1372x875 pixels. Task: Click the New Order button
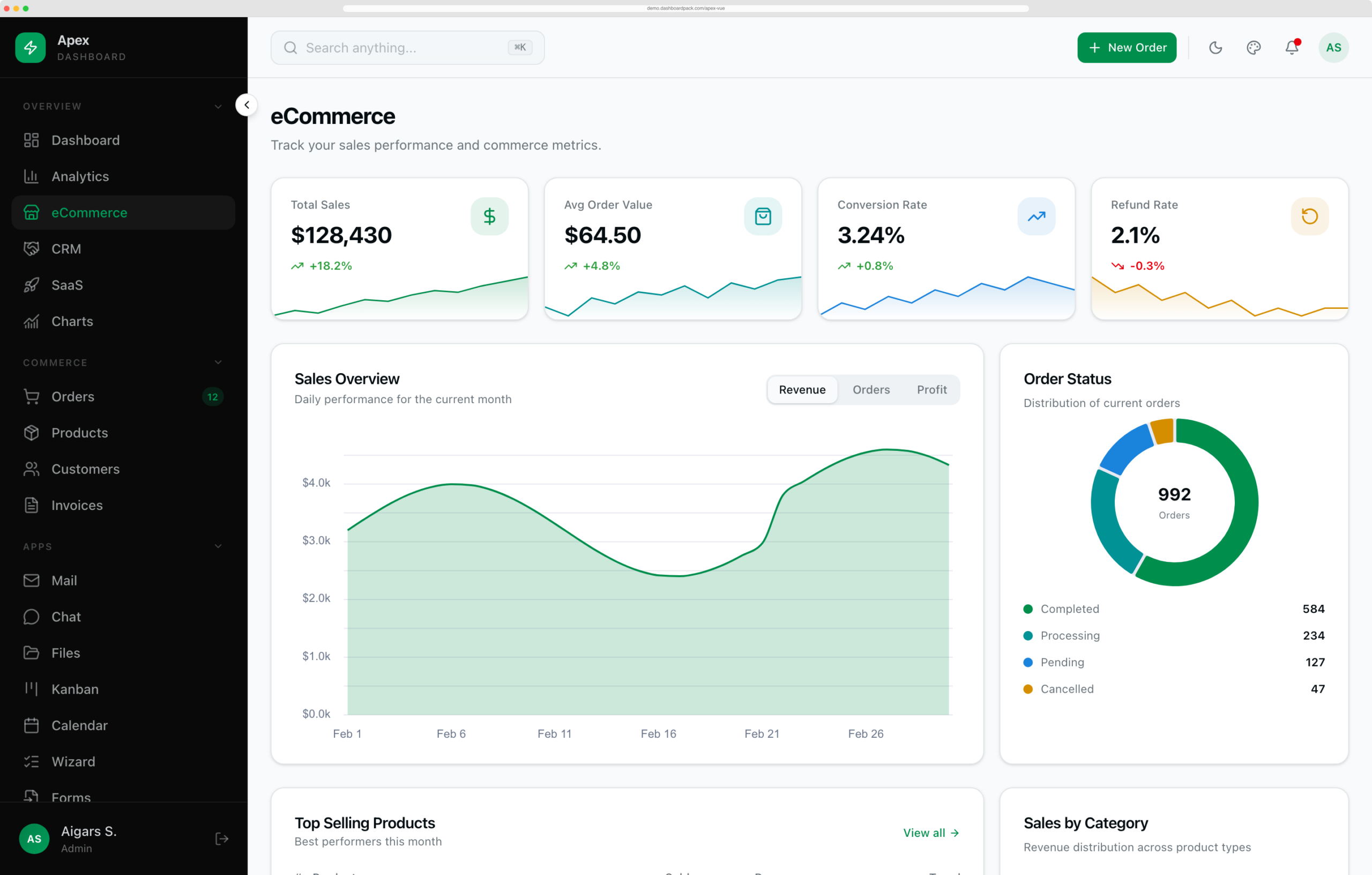point(1127,47)
